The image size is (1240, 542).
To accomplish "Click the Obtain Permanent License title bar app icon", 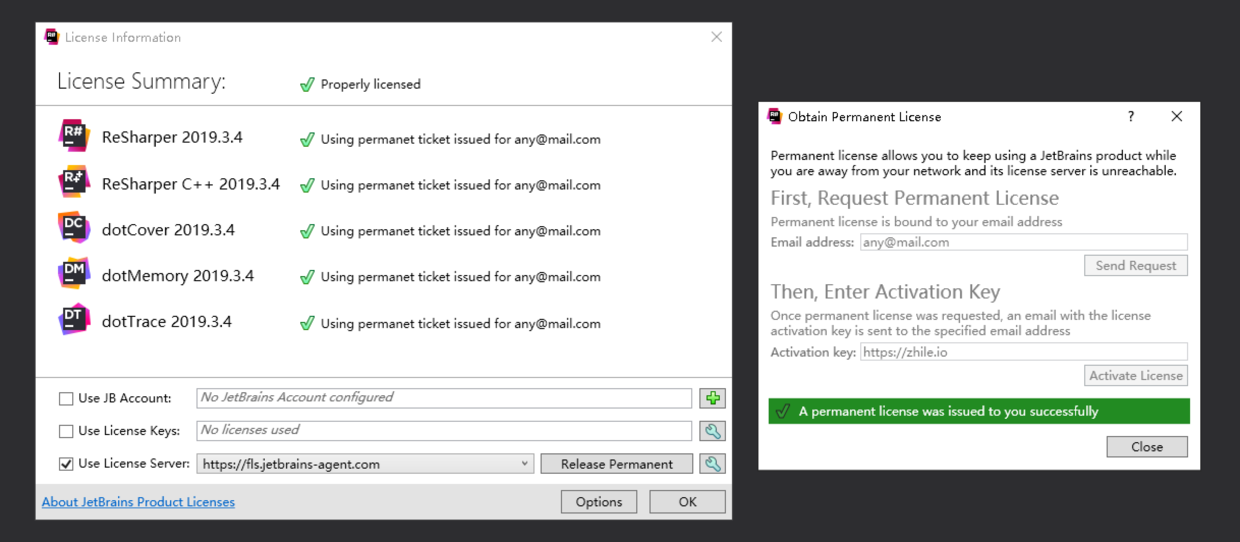I will pyautogui.click(x=774, y=116).
